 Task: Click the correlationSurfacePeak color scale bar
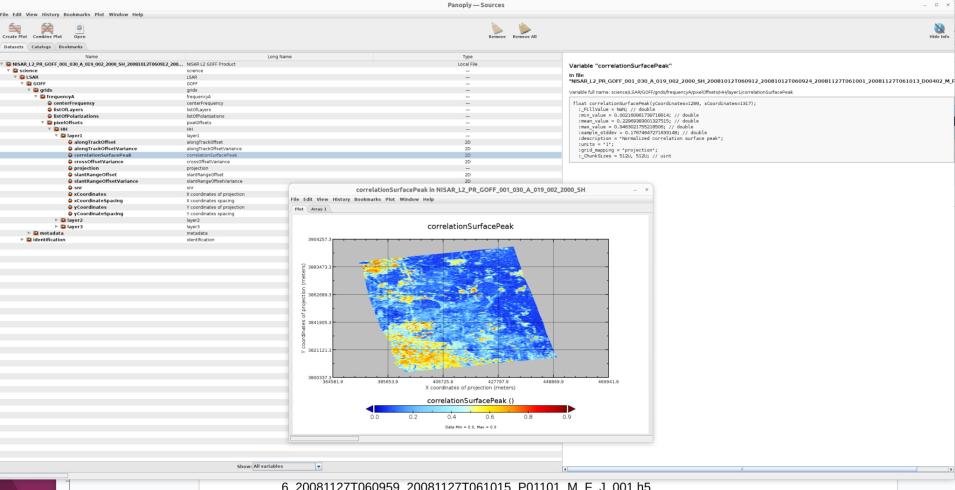(470, 409)
